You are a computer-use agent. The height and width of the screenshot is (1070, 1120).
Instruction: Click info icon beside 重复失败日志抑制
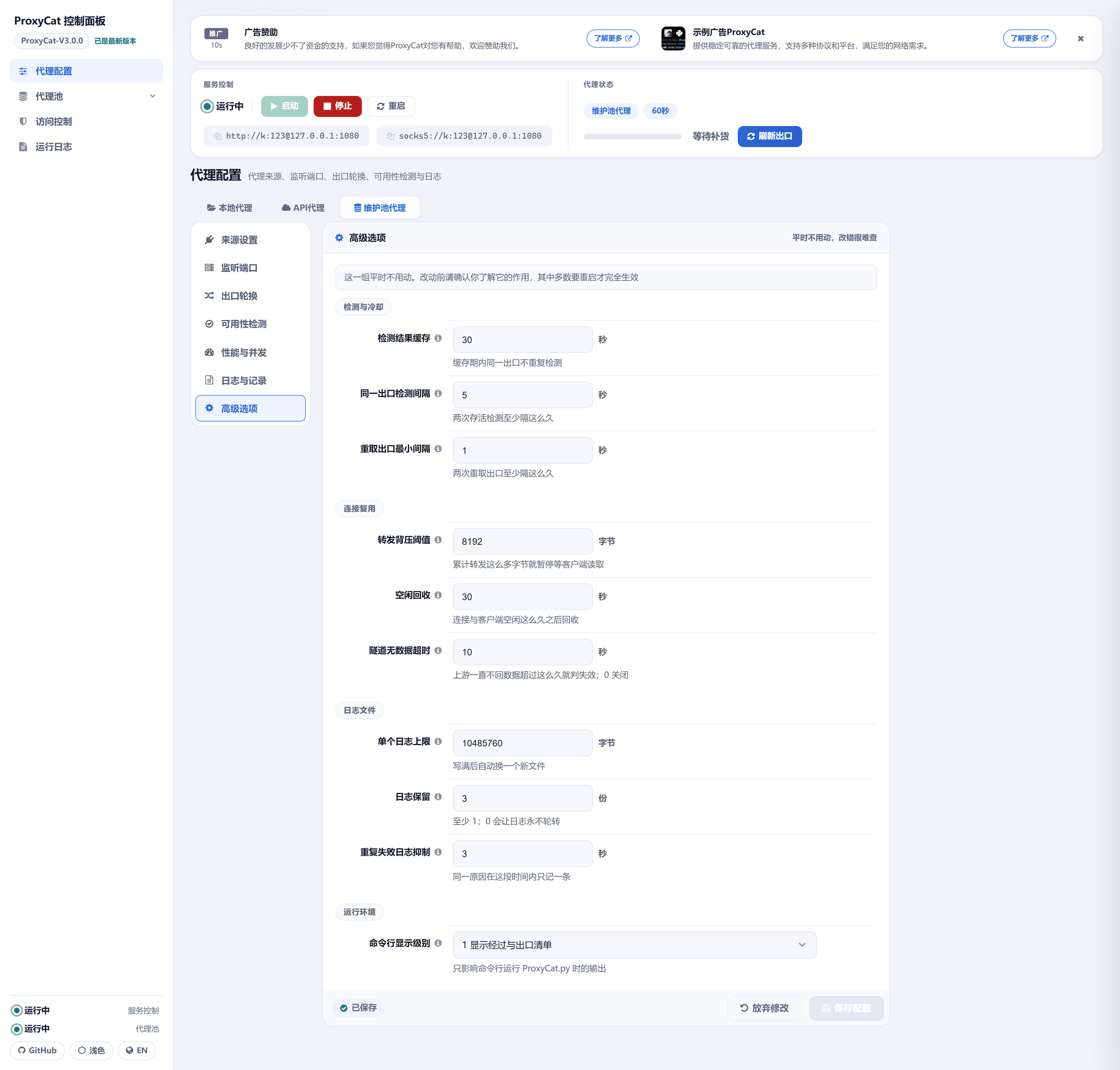pyautogui.click(x=438, y=852)
